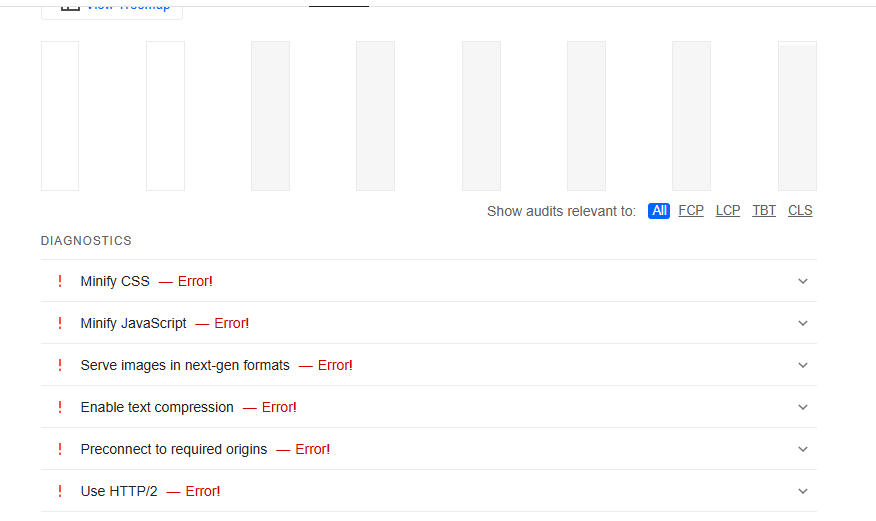
Task: Click the exclamation icon for Preconnect to required origins
Action: coord(60,449)
